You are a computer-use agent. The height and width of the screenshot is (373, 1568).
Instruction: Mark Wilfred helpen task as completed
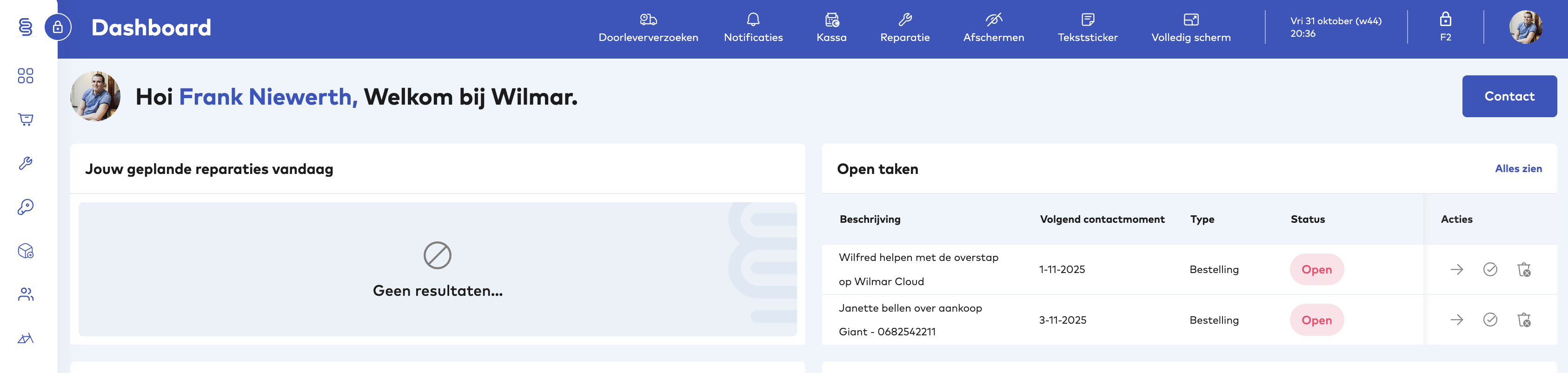pyautogui.click(x=1489, y=269)
